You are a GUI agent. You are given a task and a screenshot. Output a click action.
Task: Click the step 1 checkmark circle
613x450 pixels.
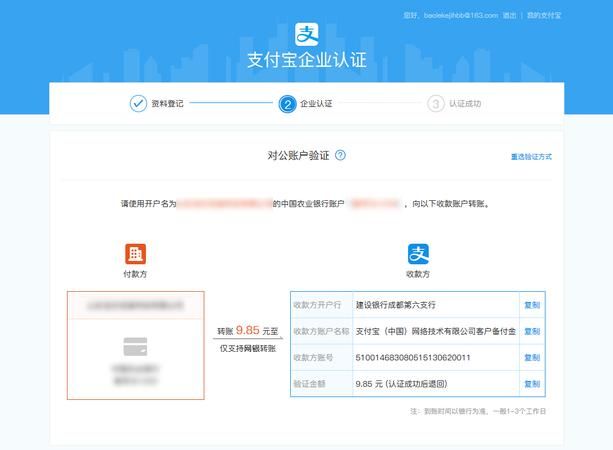138,104
